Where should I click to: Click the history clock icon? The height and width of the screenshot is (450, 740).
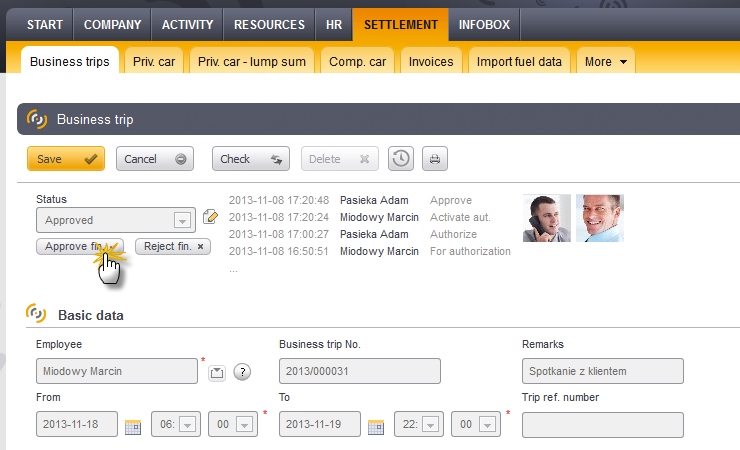coord(400,159)
